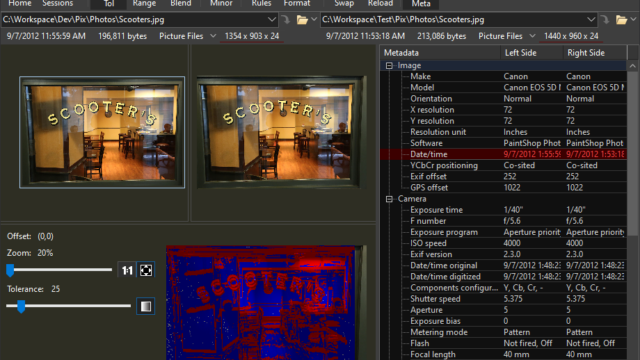Select the Exif offset row
Screen dimensions: 640x360
click(x=504, y=176)
